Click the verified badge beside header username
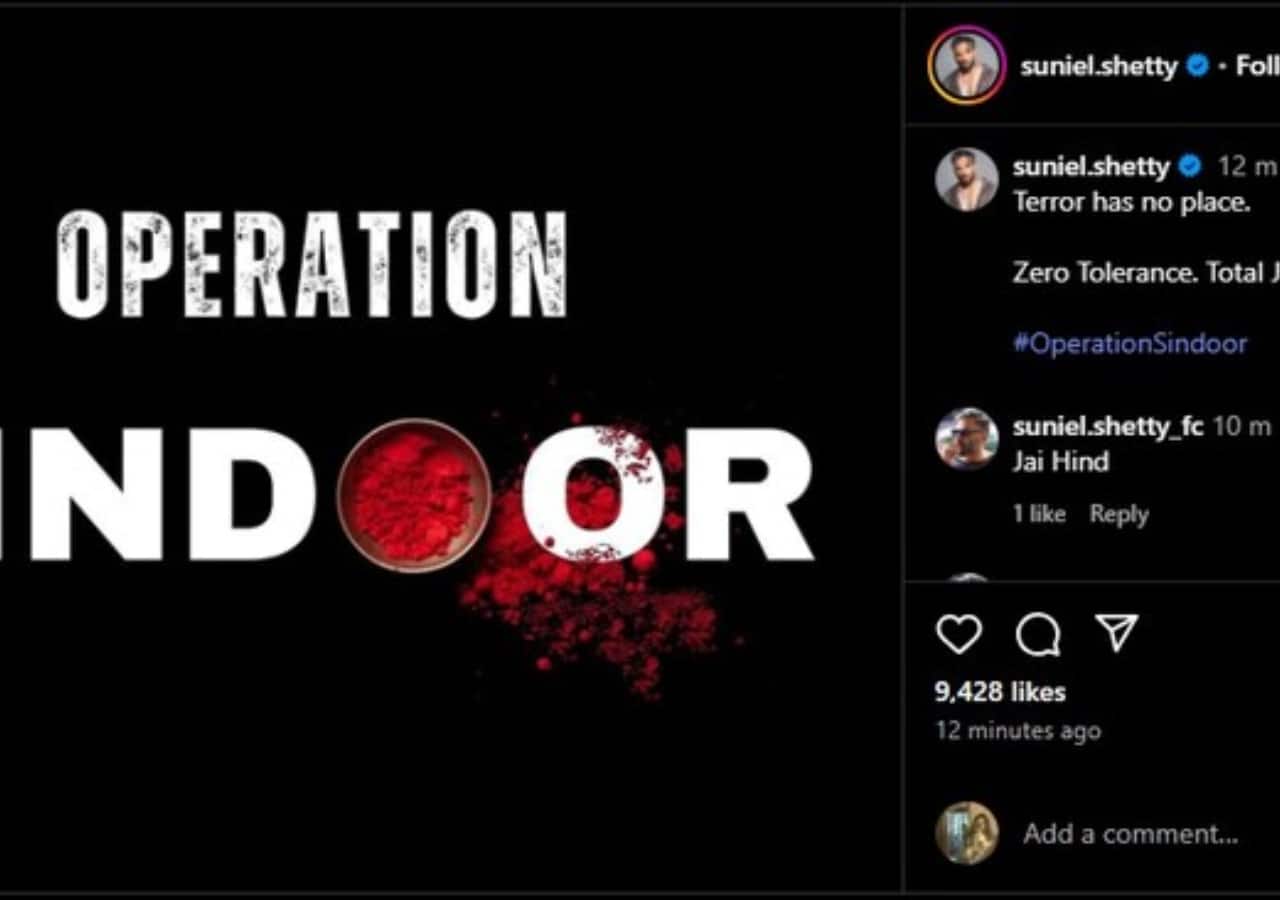Image resolution: width=1280 pixels, height=900 pixels. click(1196, 67)
